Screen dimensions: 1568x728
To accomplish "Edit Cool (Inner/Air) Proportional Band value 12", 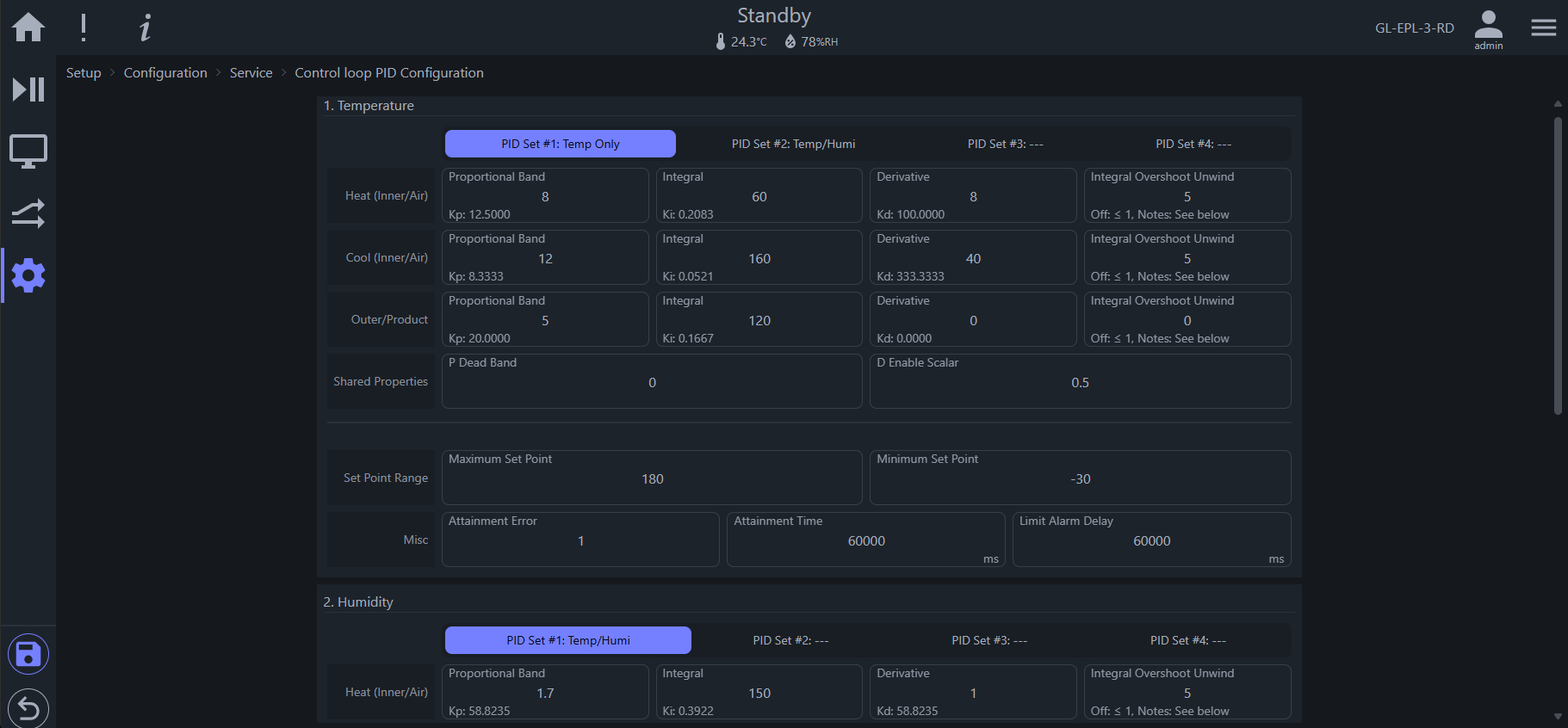I will [545, 257].
